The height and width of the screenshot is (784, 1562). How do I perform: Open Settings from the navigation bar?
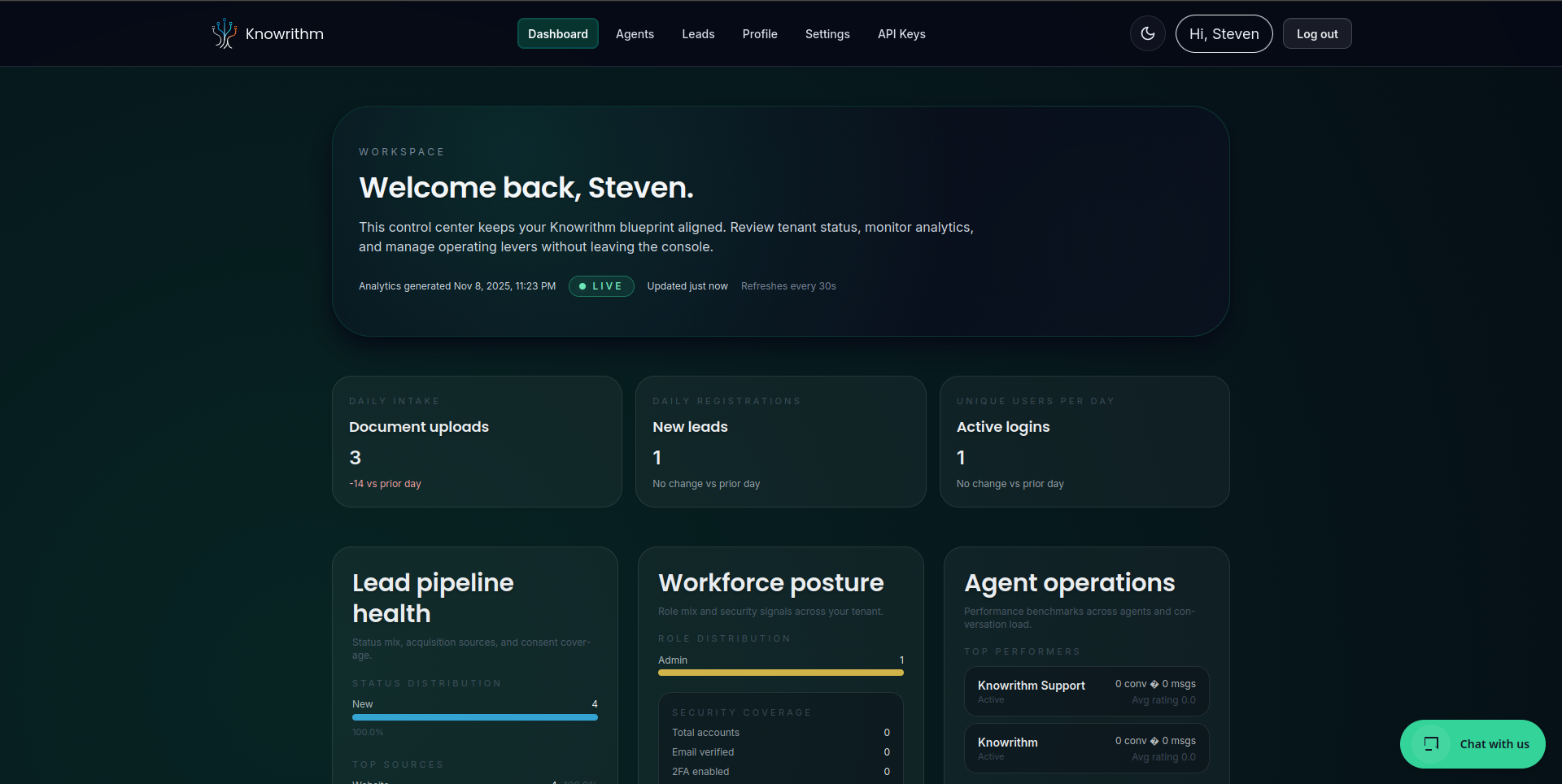(x=827, y=33)
